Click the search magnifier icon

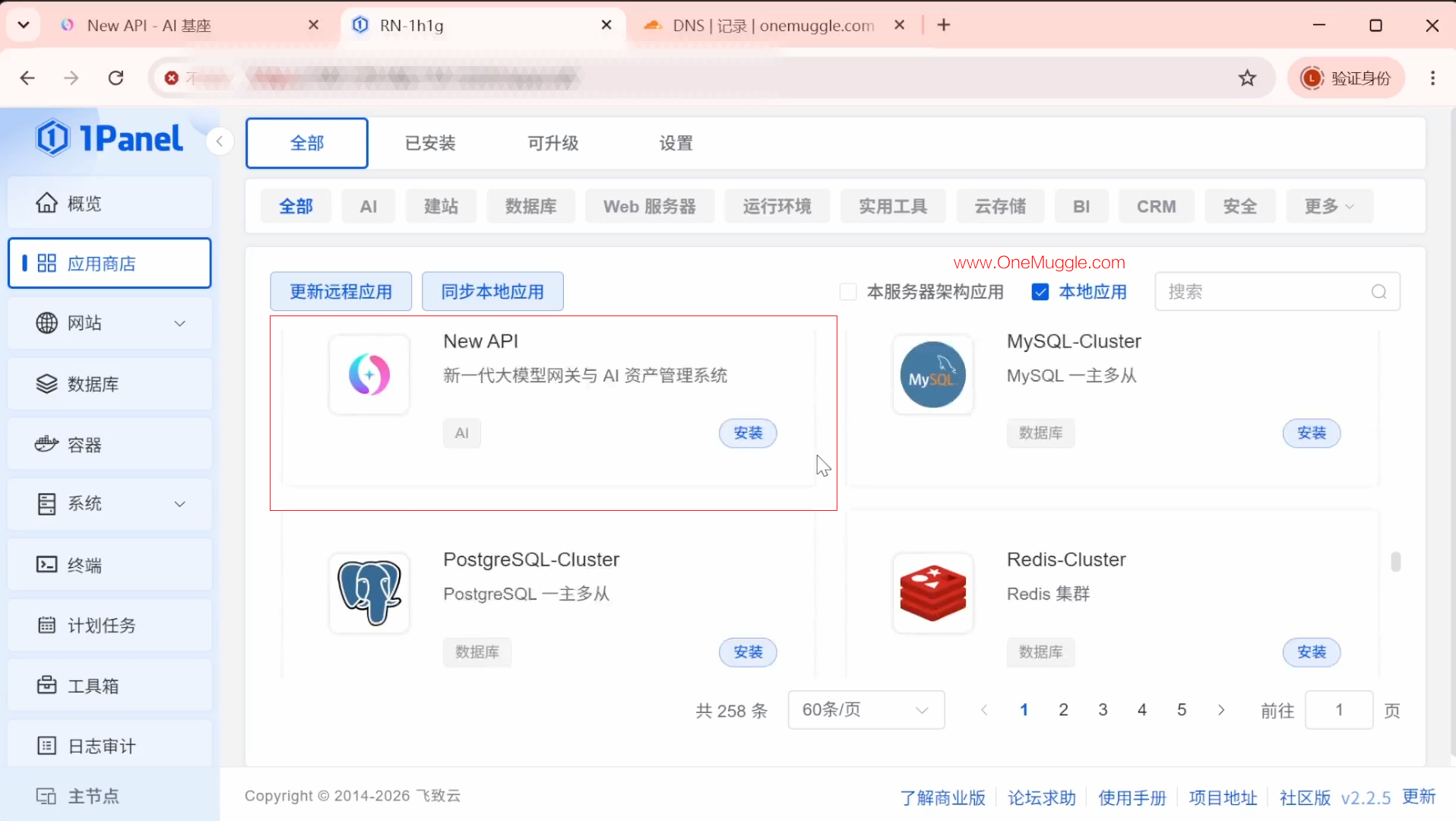click(x=1378, y=292)
